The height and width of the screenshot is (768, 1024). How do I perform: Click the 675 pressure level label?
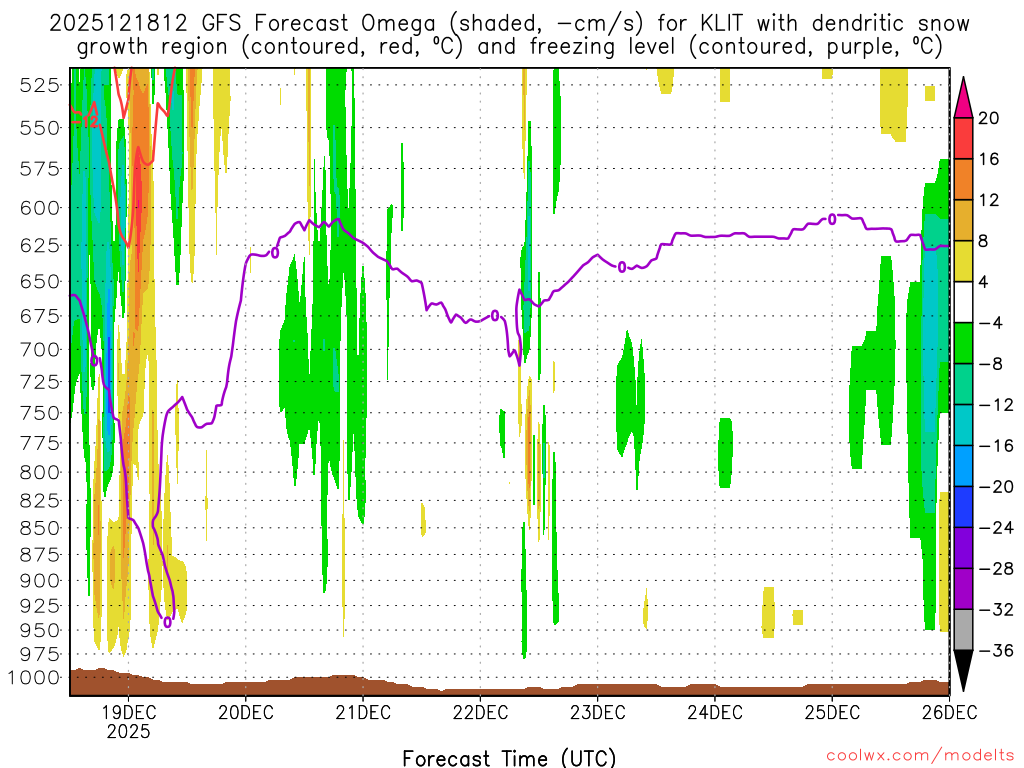point(40,316)
